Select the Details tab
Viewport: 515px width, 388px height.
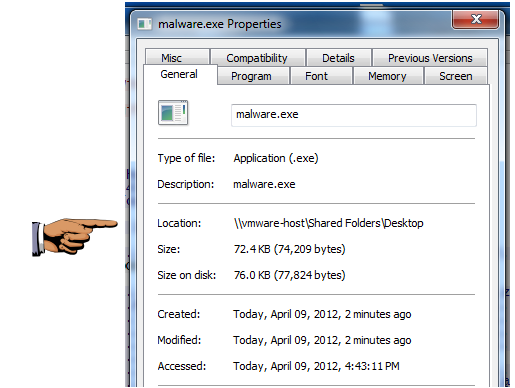click(x=339, y=57)
